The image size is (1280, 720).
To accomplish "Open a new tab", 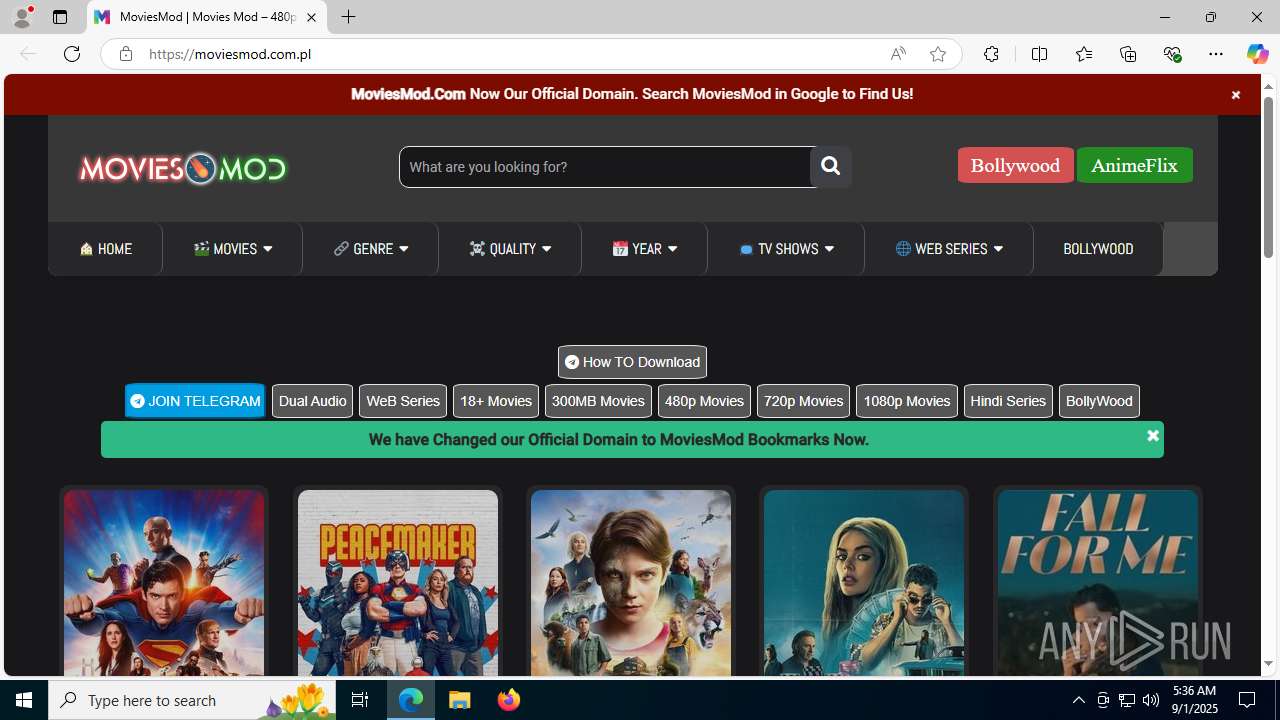I will tap(348, 17).
